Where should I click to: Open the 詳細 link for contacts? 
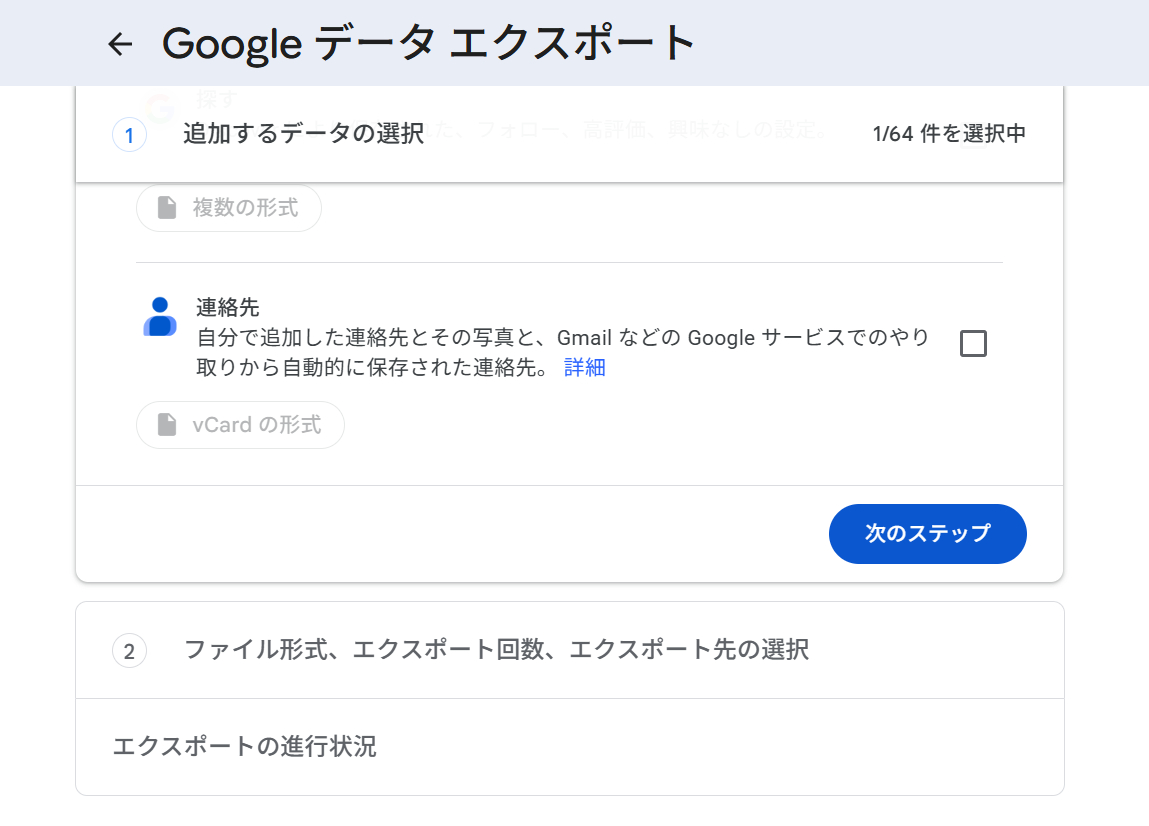(585, 367)
